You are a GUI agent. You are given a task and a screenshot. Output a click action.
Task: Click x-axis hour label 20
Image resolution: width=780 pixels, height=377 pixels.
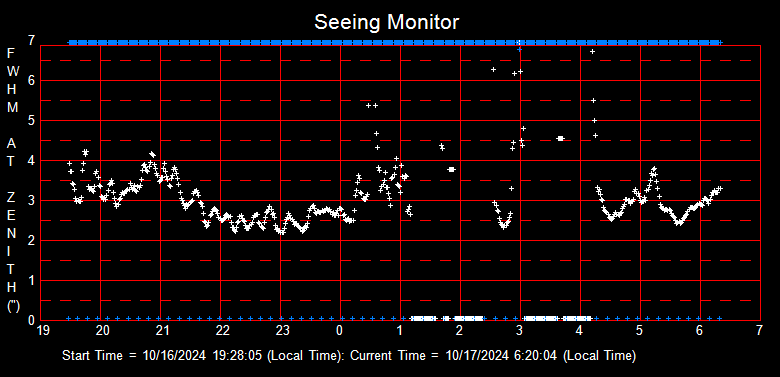[102, 330]
